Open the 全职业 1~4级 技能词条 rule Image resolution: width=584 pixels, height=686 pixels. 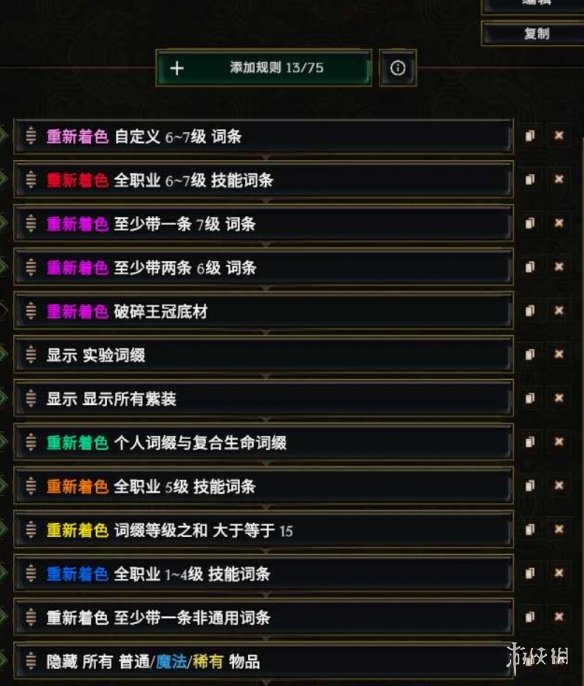(263, 574)
